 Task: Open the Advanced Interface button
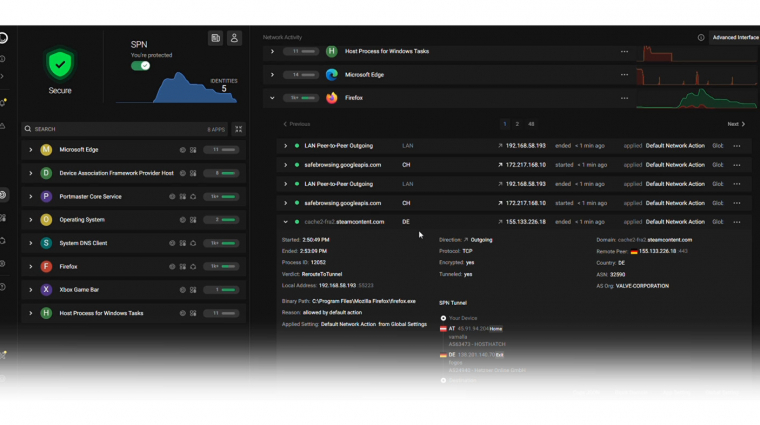point(735,37)
